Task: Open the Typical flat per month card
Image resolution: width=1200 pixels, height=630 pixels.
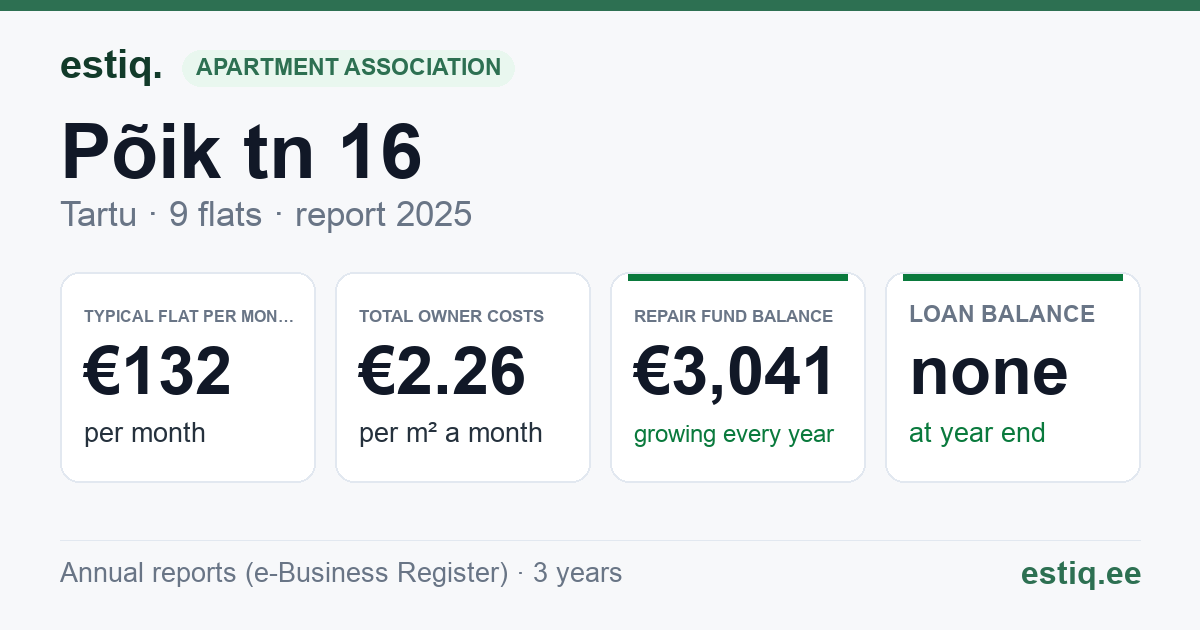Action: click(x=188, y=377)
